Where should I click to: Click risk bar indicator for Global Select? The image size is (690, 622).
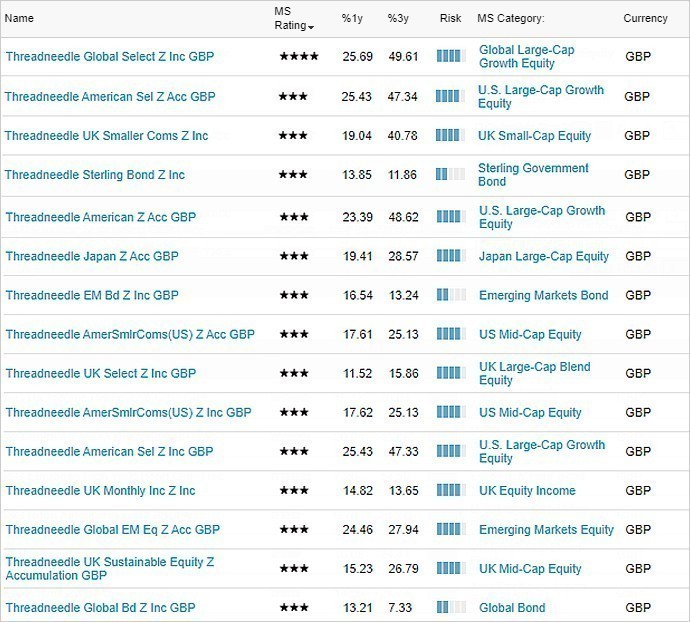click(451, 56)
